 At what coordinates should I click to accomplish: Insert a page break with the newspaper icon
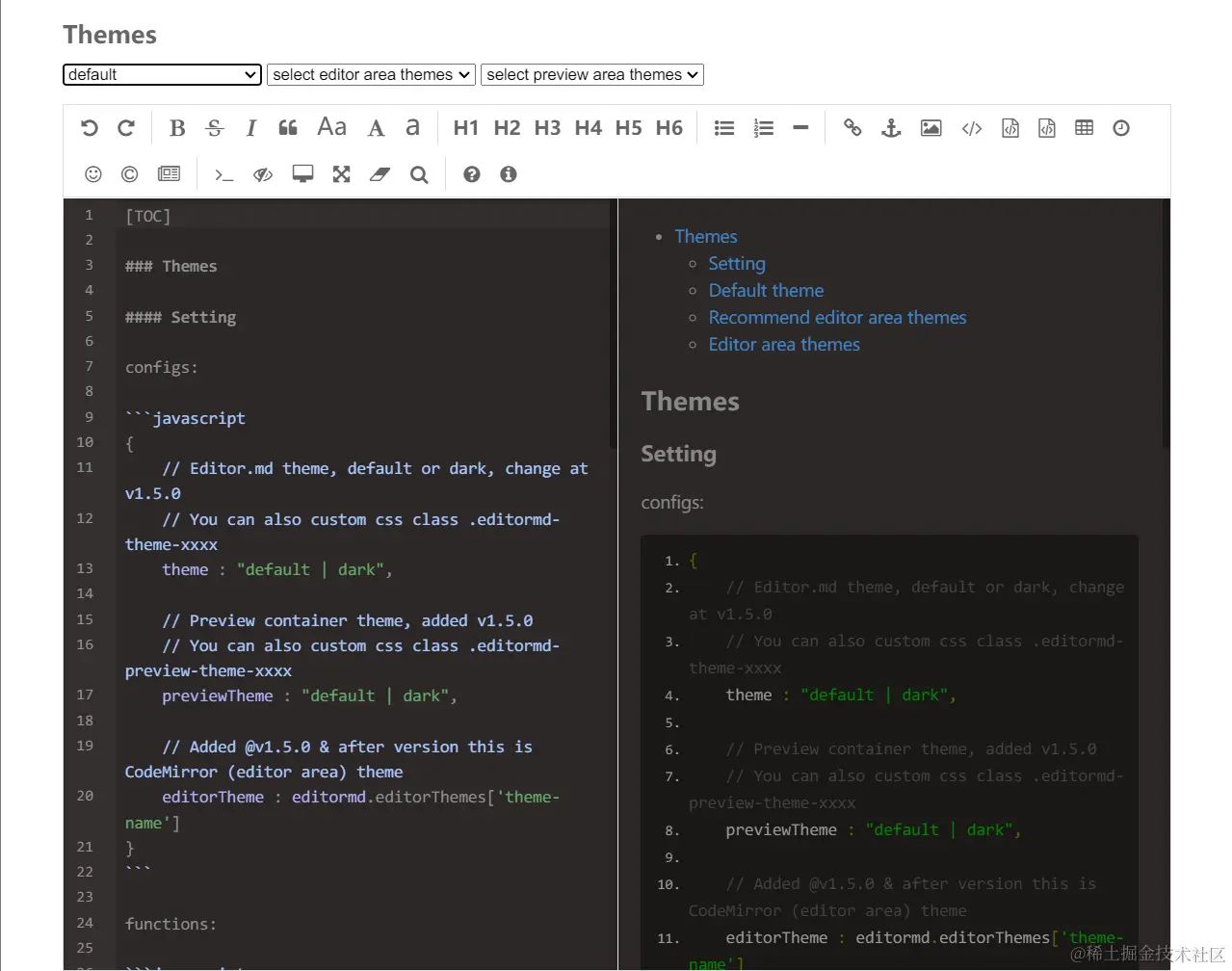click(x=170, y=174)
